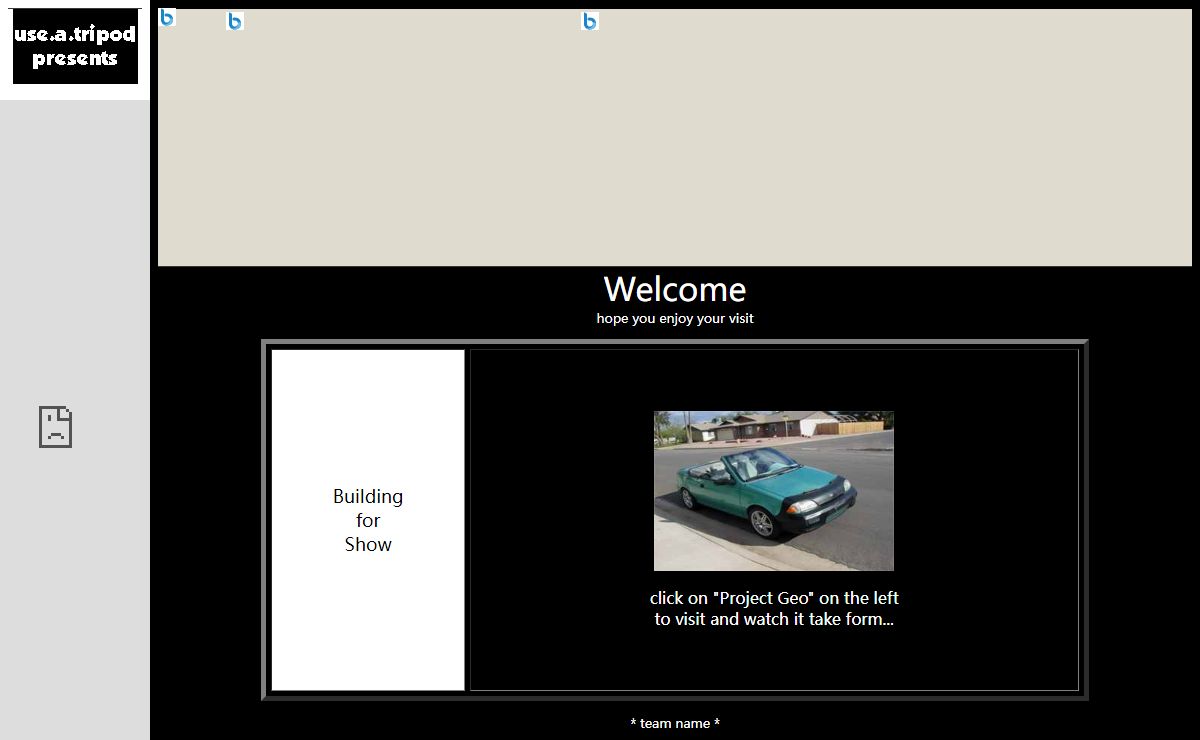Click the "Welcome" heading
Viewport: 1200px width, 740px height.
coord(675,289)
